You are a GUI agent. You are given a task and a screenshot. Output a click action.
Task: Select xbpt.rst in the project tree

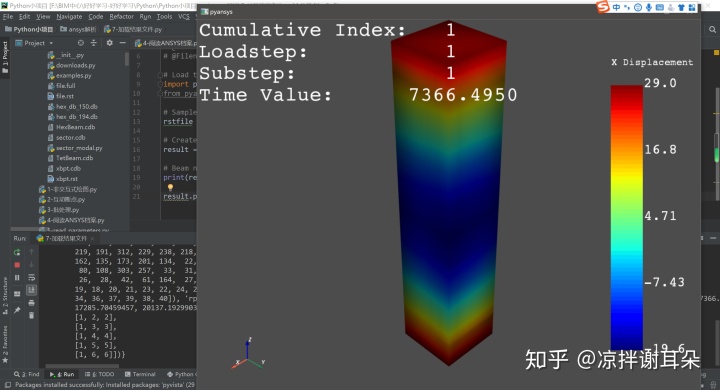click(x=62, y=179)
